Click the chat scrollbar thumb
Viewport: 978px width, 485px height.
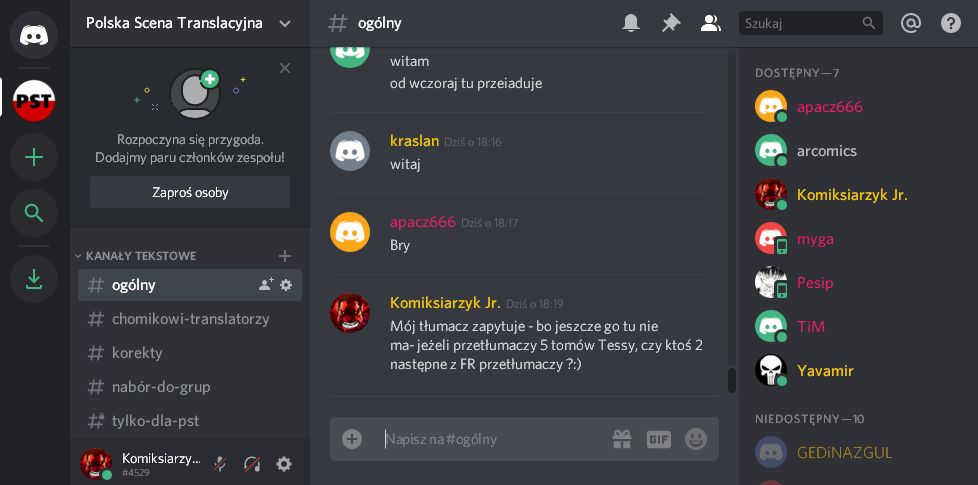732,380
